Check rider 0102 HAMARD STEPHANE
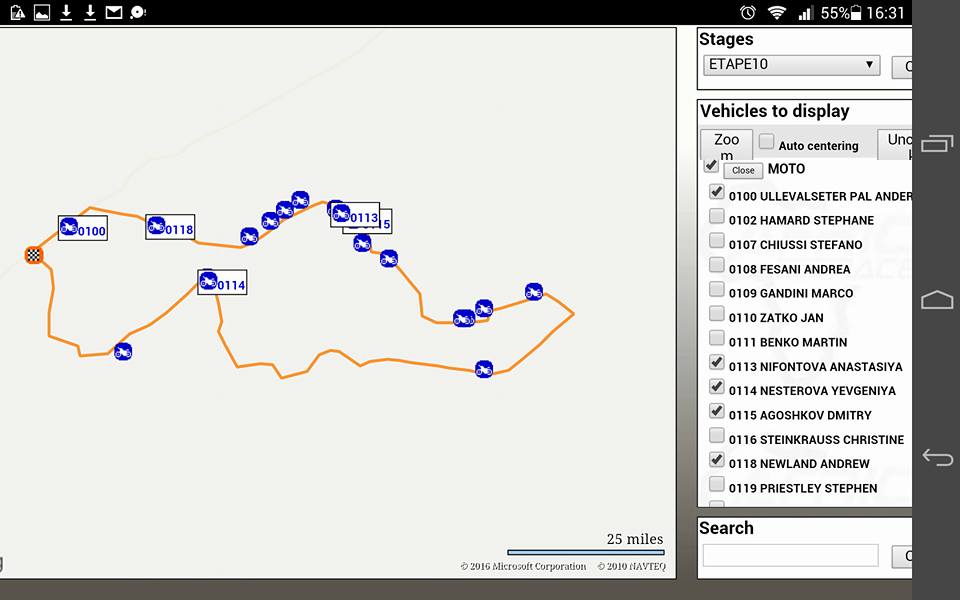The height and width of the screenshot is (600, 960). [x=717, y=216]
